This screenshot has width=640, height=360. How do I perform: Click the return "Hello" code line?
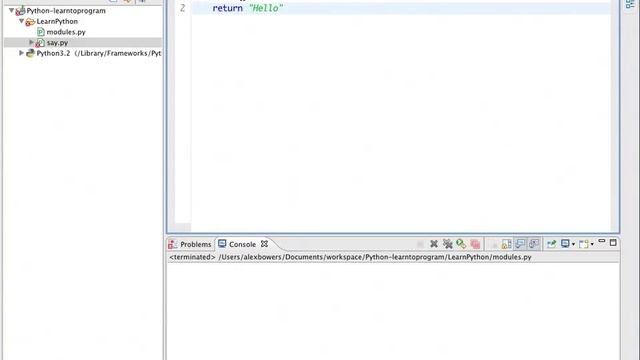tap(247, 8)
